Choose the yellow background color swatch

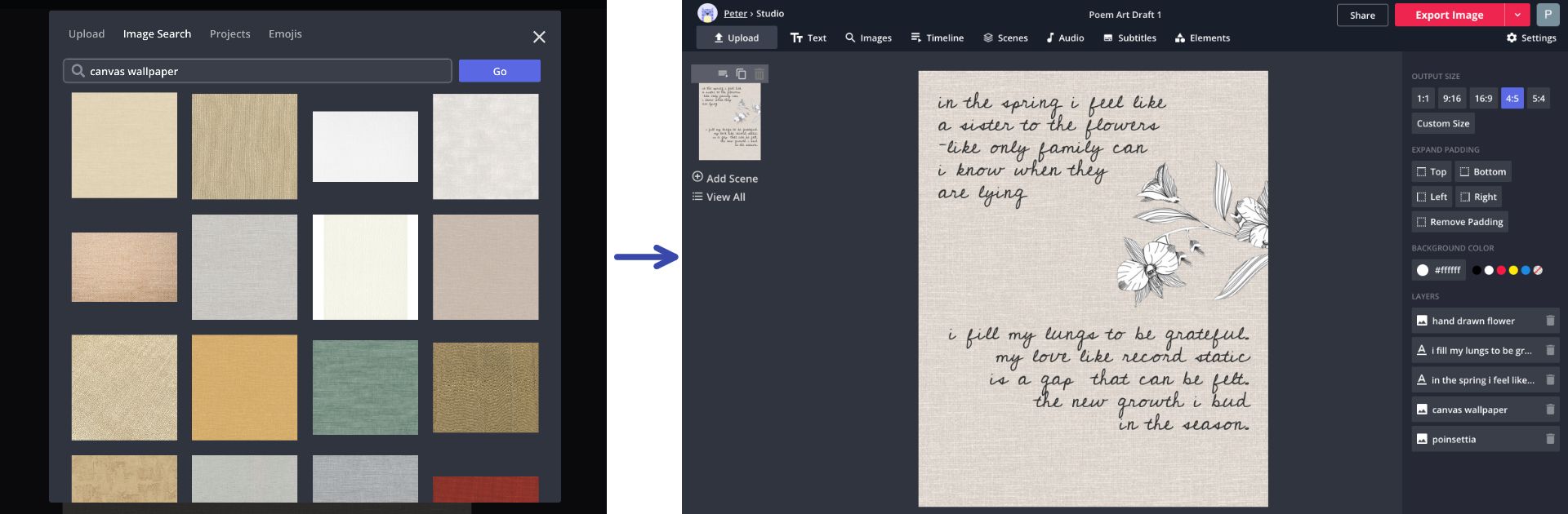[1513, 270]
